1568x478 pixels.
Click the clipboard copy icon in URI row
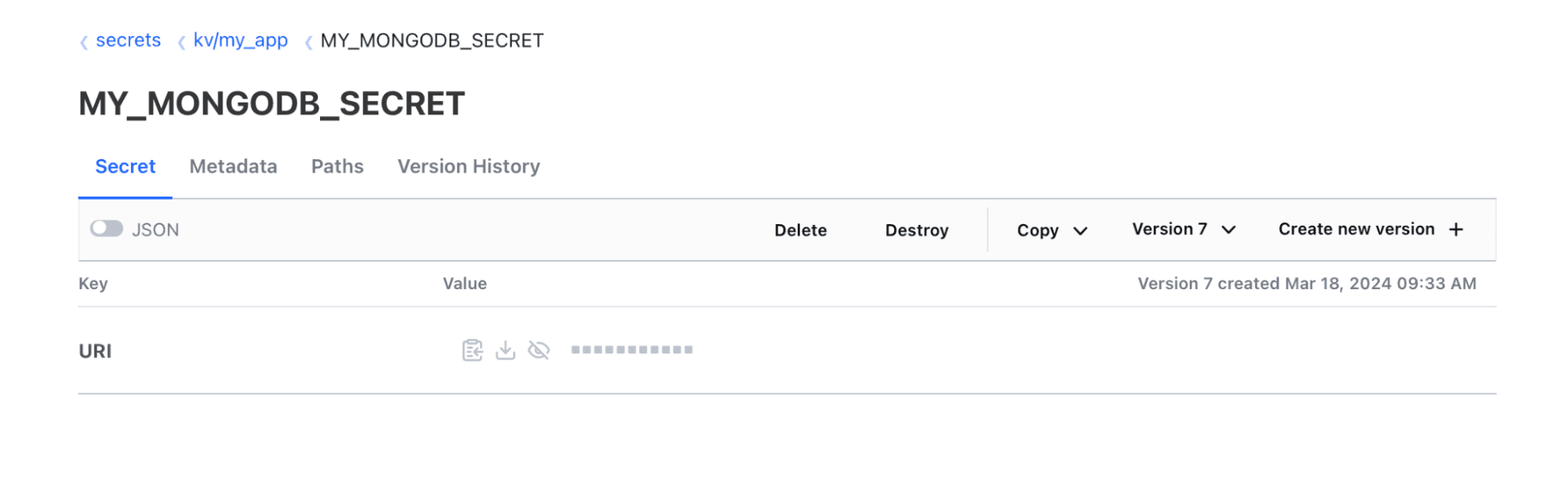tap(471, 350)
